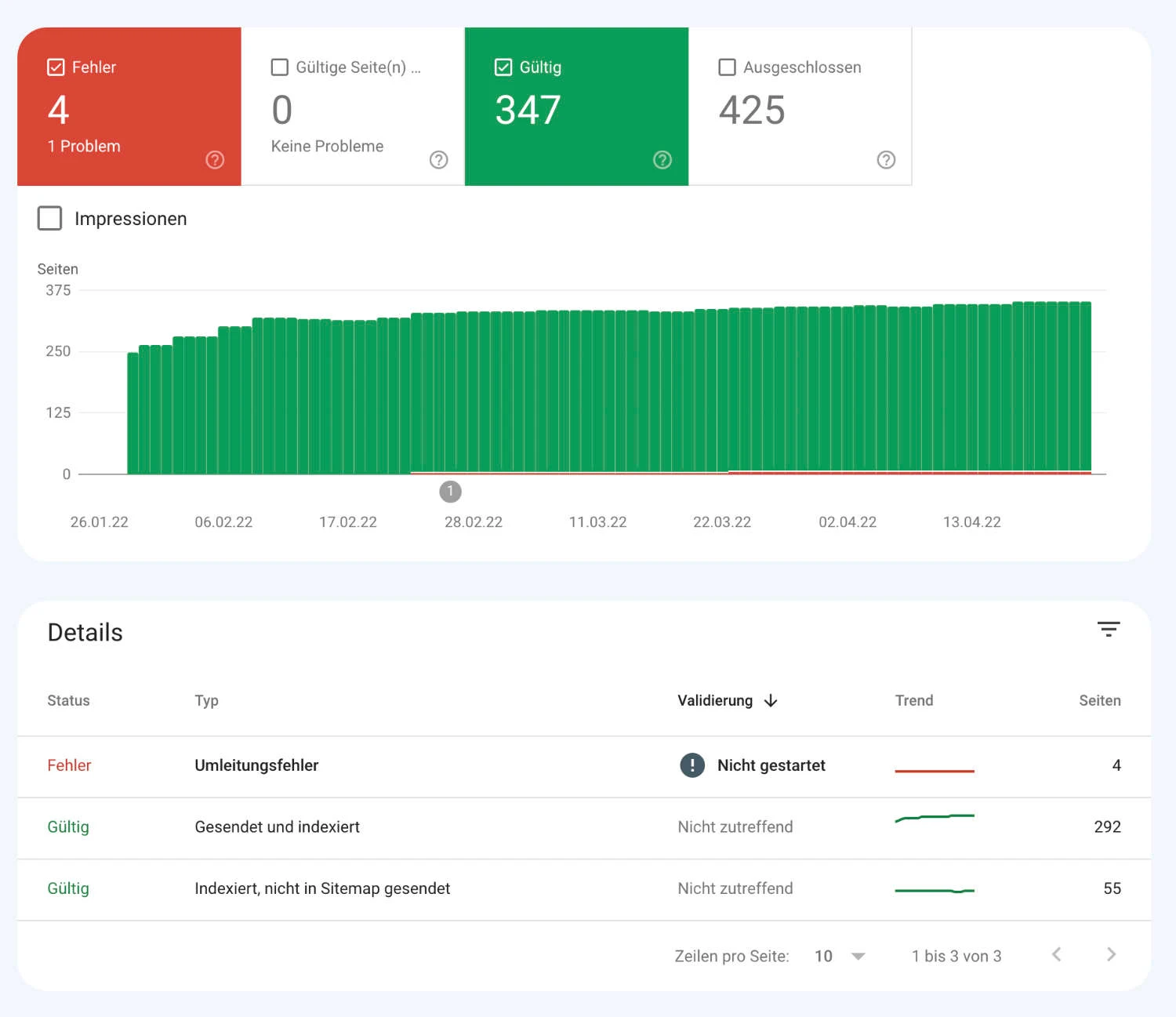Open the Umleitungsfehler error details row

pos(256,765)
